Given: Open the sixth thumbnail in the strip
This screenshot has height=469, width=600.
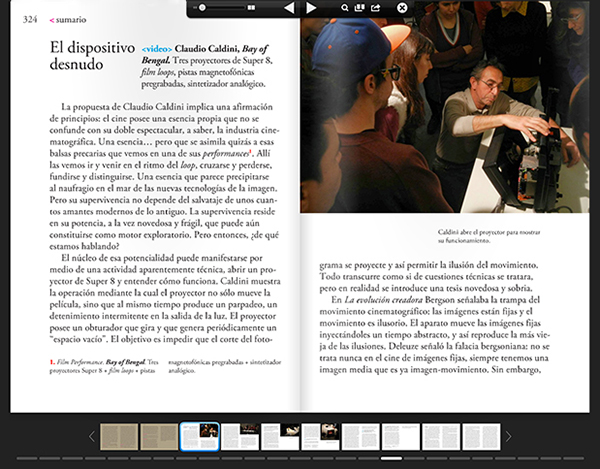Looking at the screenshot, I should point(320,436).
